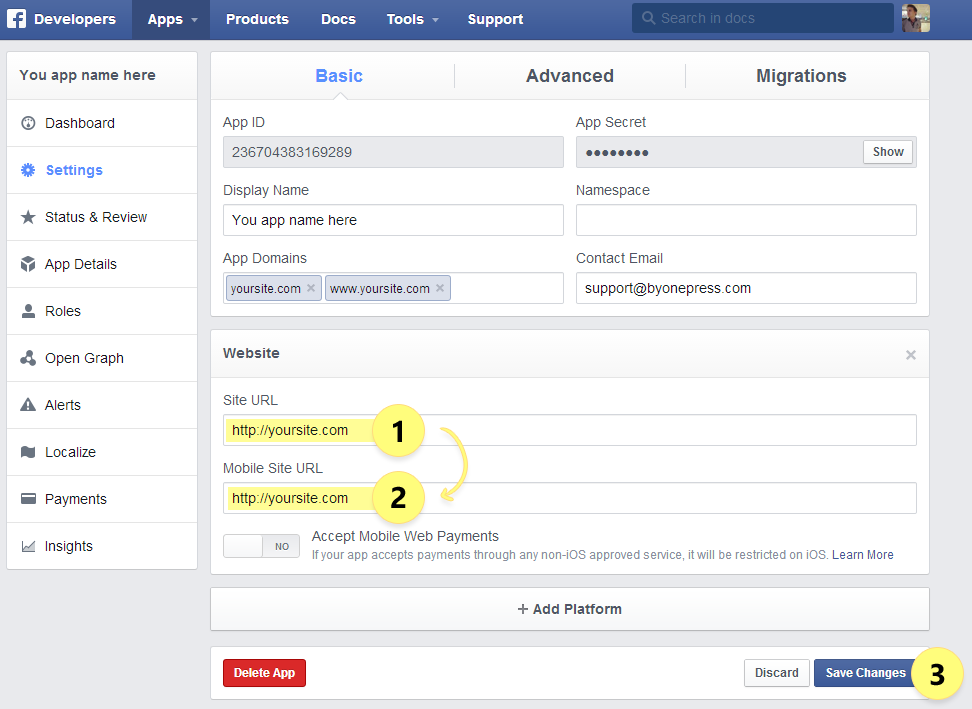Switch to the Basic tab
Screen dimensions: 972x709
tap(339, 76)
